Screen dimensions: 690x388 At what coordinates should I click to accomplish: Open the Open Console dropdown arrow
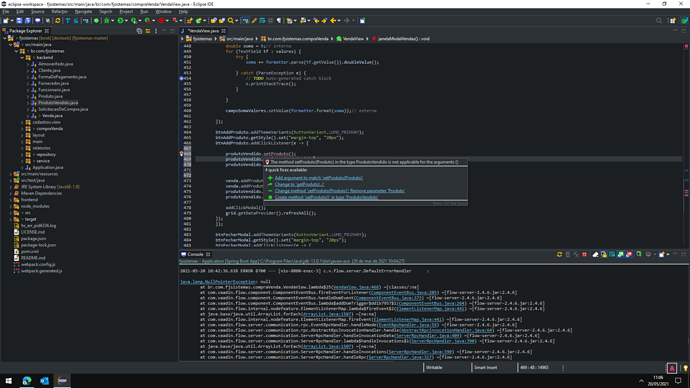tap(668, 254)
